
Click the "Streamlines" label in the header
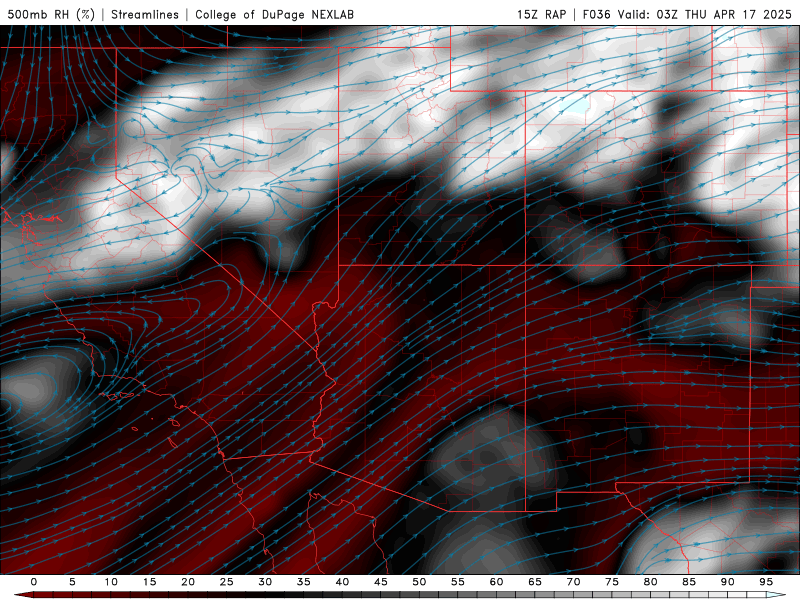pyautogui.click(x=145, y=14)
